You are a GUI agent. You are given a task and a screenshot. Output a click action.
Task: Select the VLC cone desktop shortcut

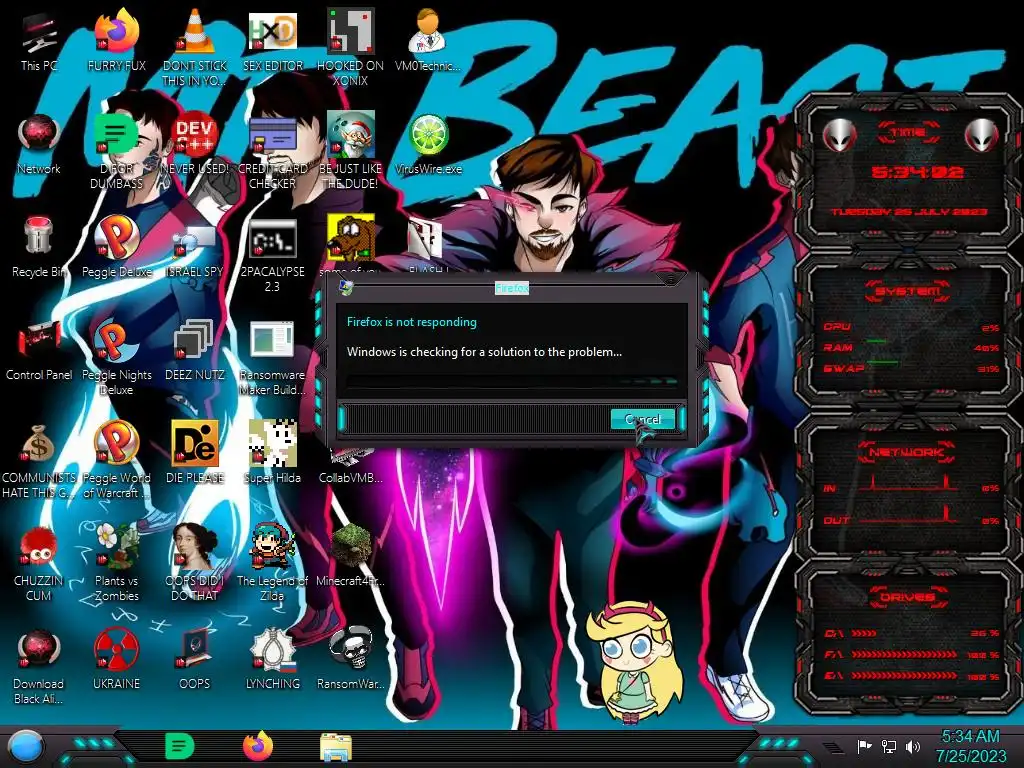[194, 48]
